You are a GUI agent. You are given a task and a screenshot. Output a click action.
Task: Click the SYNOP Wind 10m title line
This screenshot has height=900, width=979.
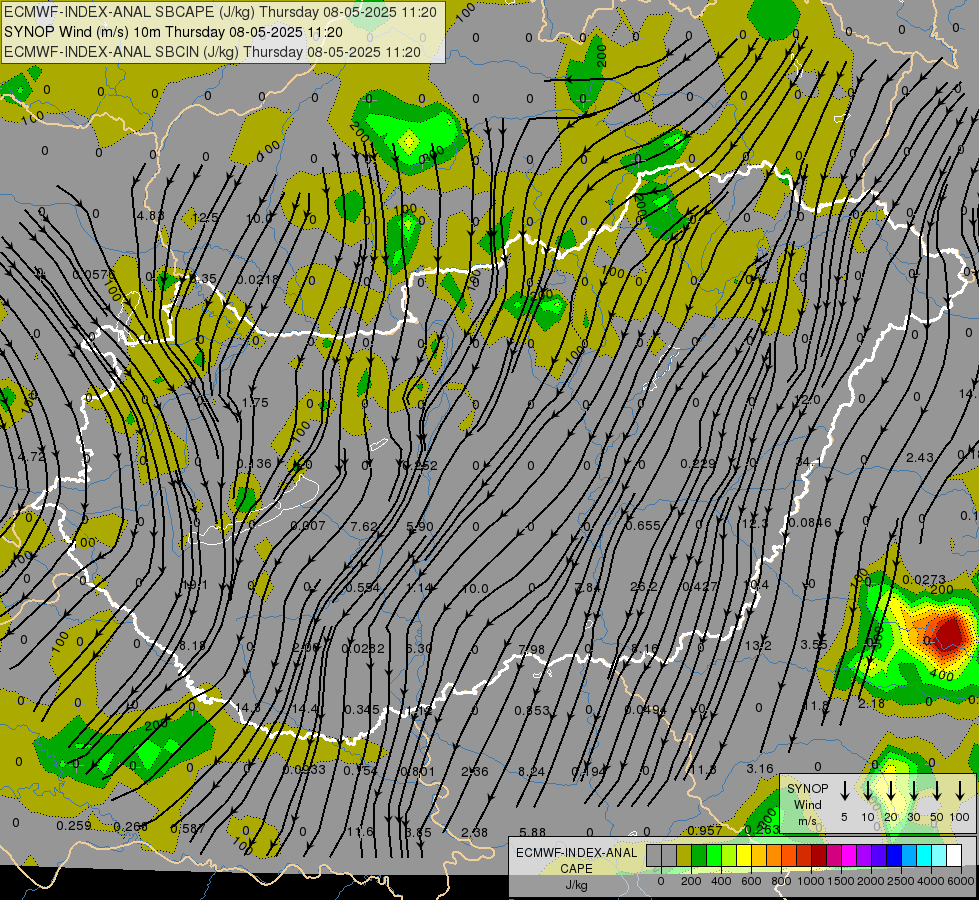coord(174,32)
